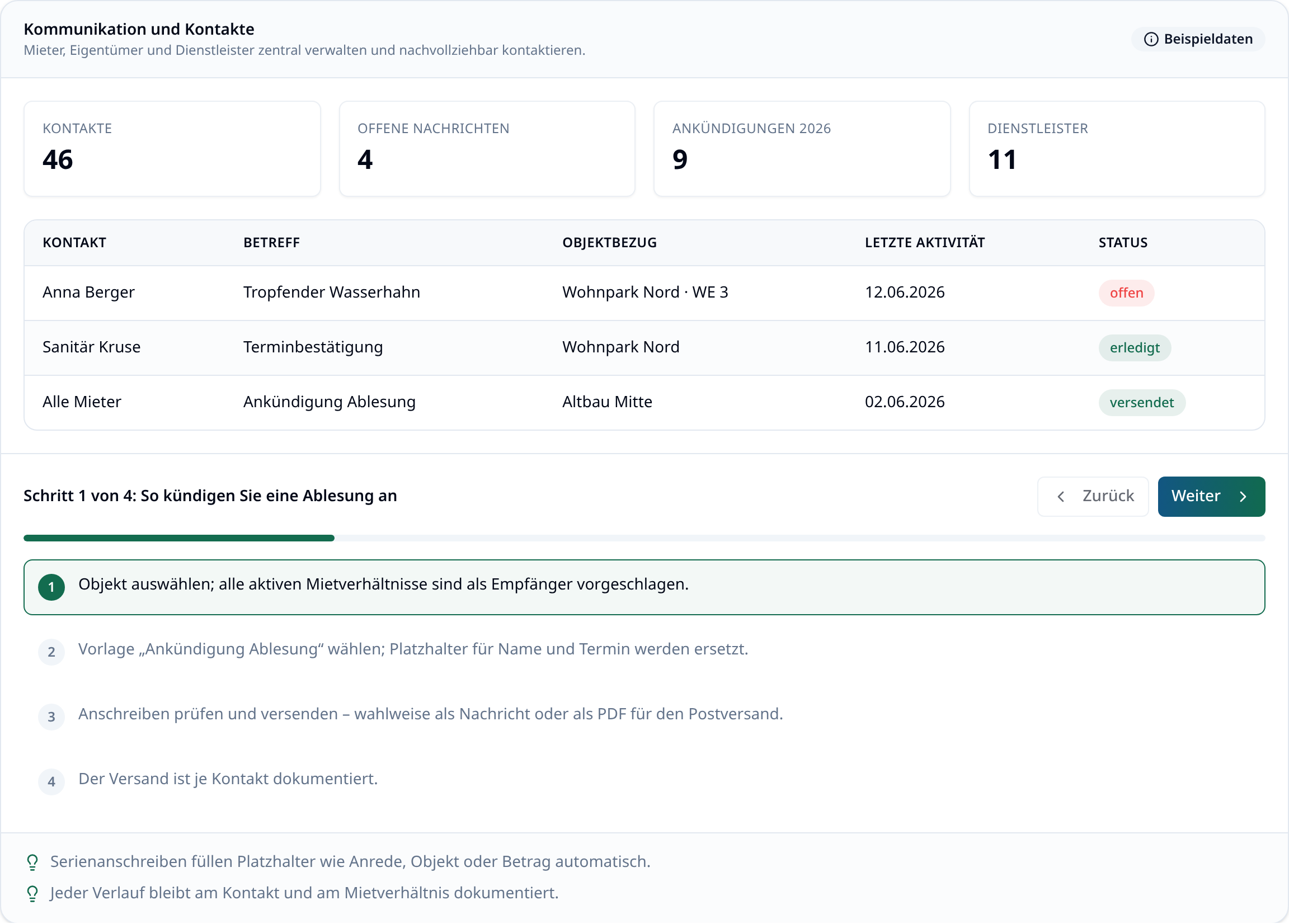Go to the next step with Weiter
Viewport: 1289px width, 924px height.
[1211, 497]
